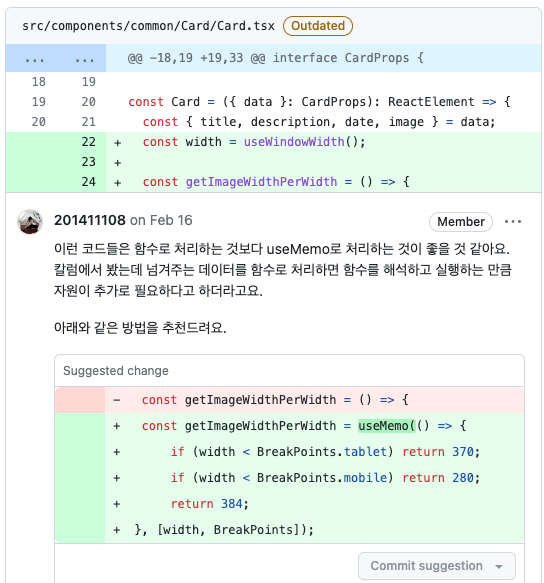Click 'ReactElement' type in the diff

431,102
